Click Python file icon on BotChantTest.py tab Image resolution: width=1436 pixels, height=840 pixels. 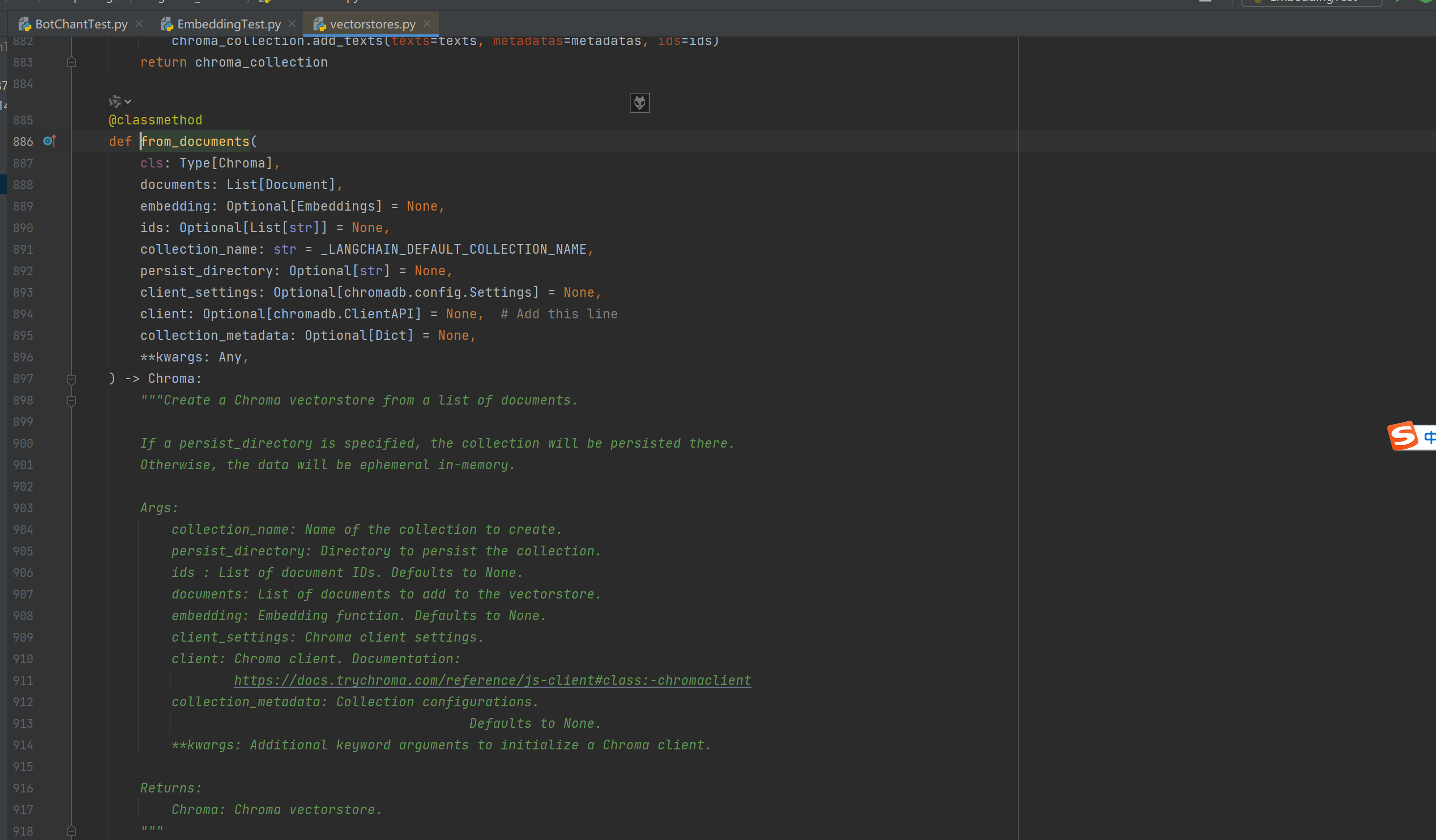click(24, 24)
